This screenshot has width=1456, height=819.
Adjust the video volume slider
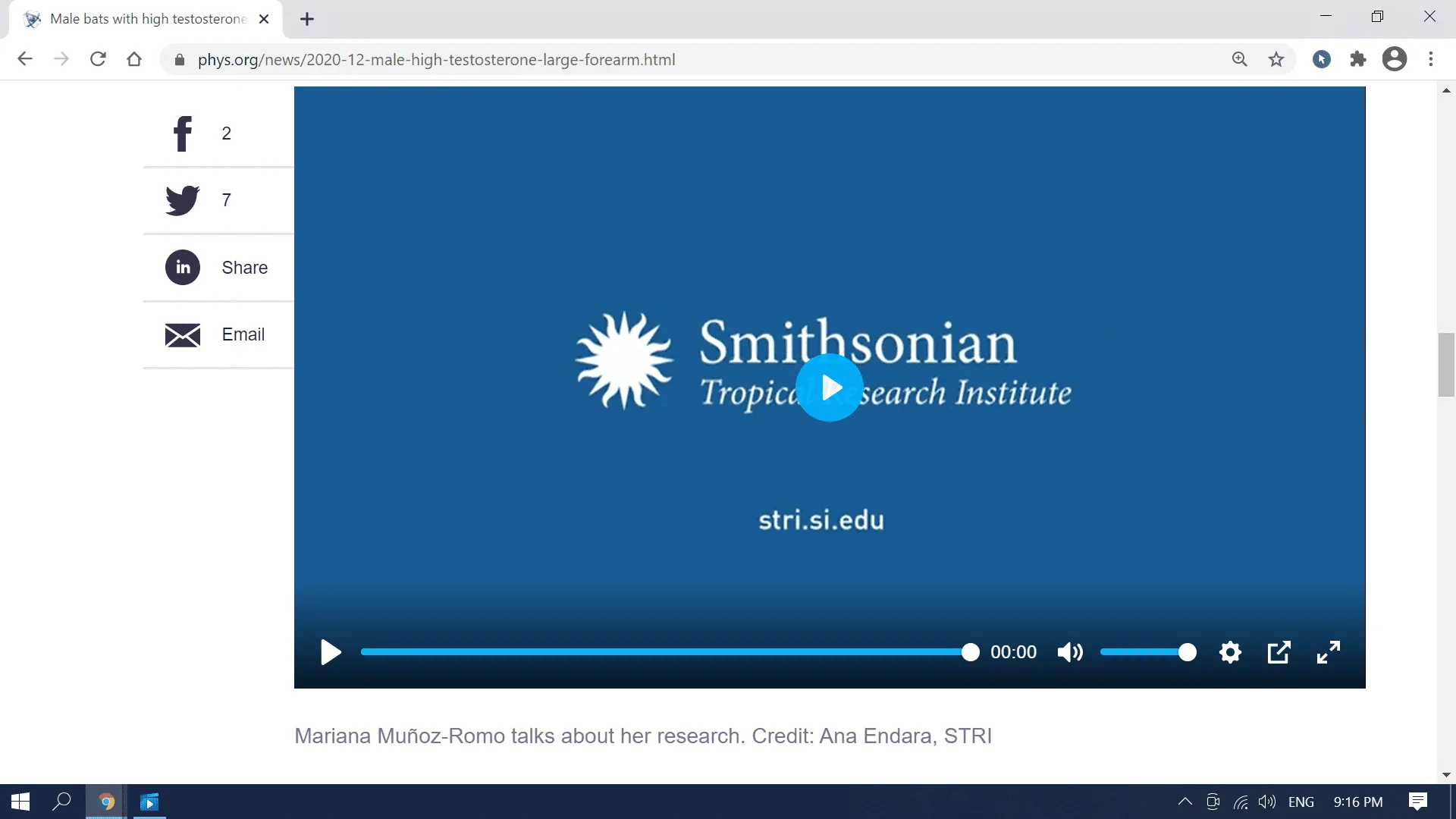pyautogui.click(x=1148, y=652)
